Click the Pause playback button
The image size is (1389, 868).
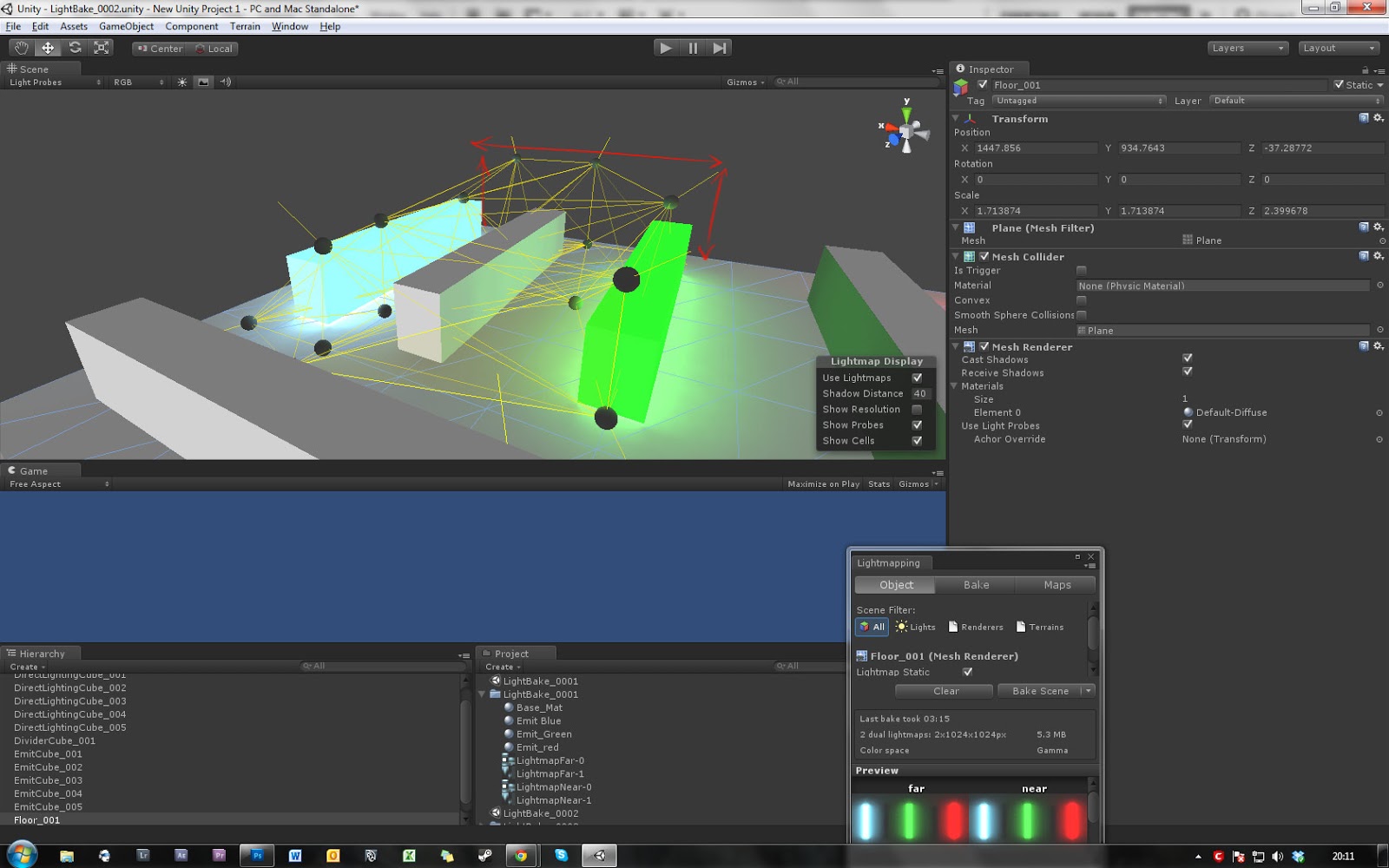point(693,49)
